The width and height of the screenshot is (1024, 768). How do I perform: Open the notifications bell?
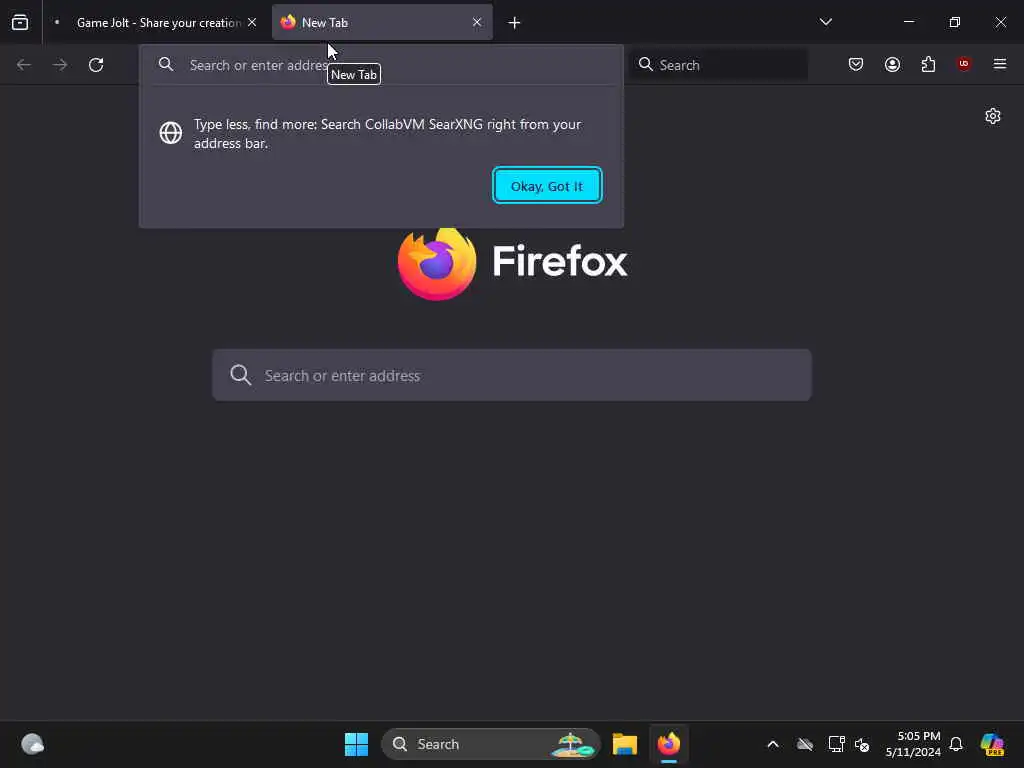click(x=956, y=744)
